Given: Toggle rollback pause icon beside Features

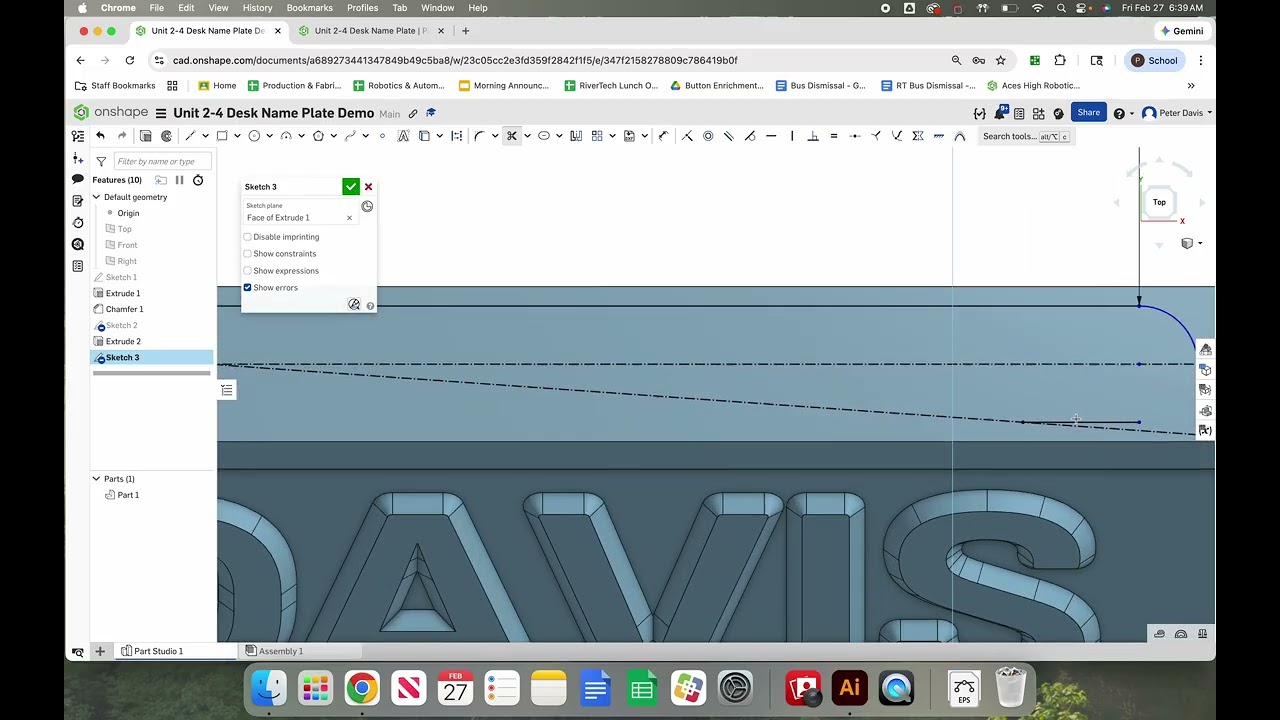Looking at the screenshot, I should [179, 180].
